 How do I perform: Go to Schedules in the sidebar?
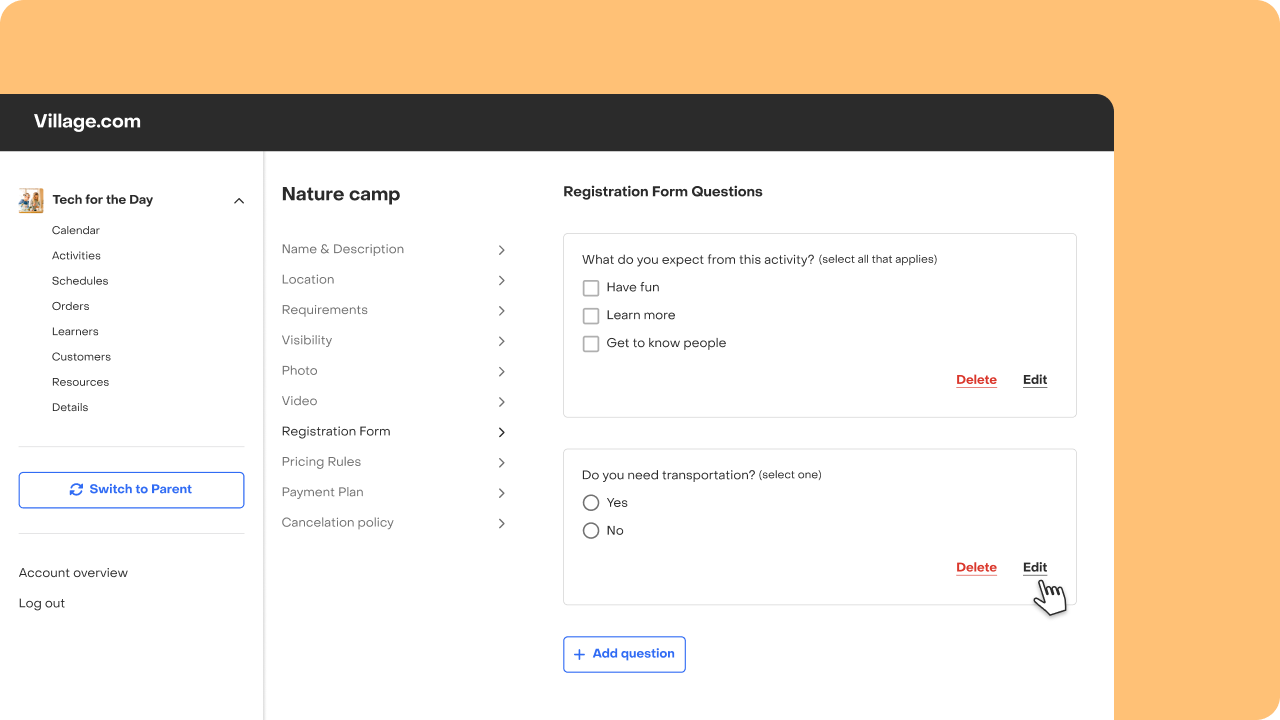(80, 281)
